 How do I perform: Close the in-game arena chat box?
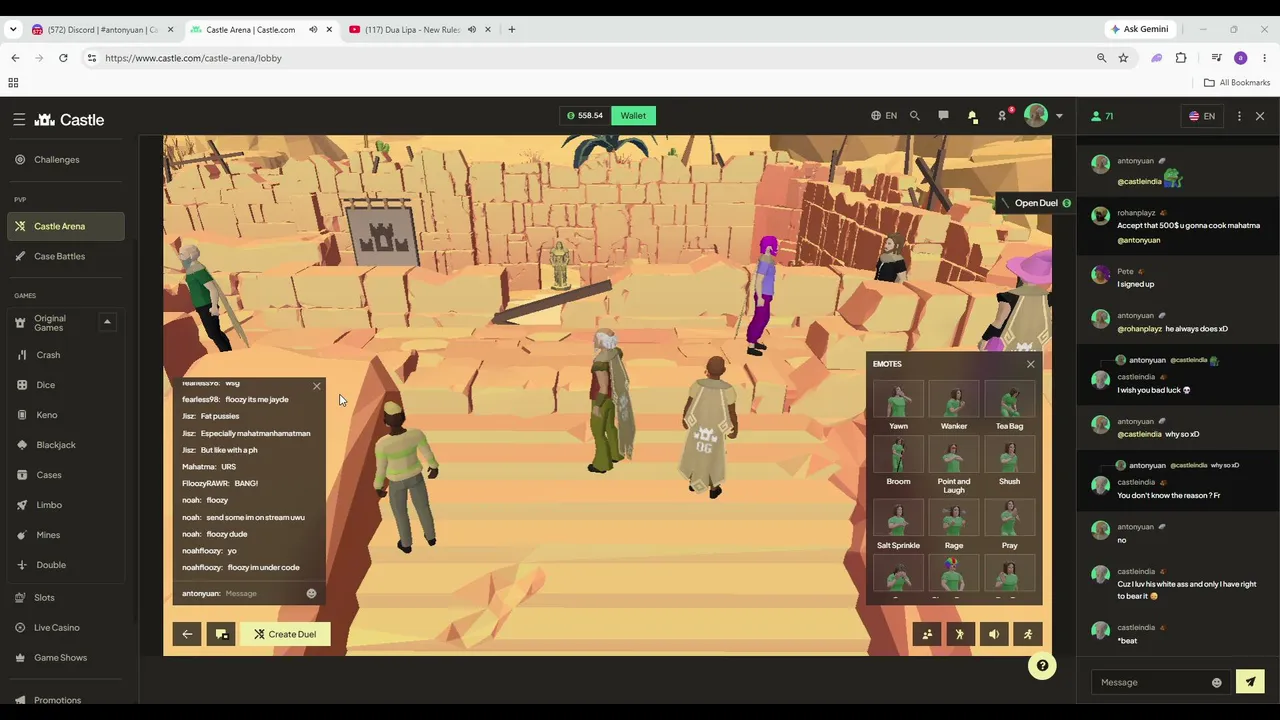click(x=317, y=386)
